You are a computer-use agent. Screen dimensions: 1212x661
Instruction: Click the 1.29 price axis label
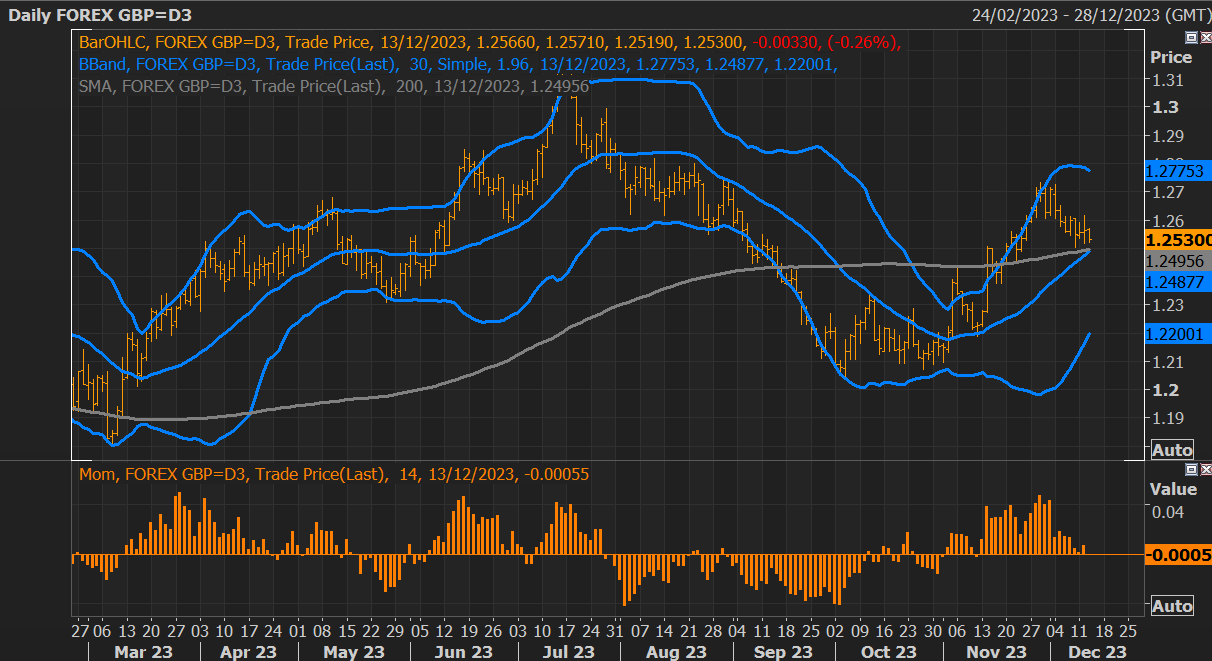1168,136
